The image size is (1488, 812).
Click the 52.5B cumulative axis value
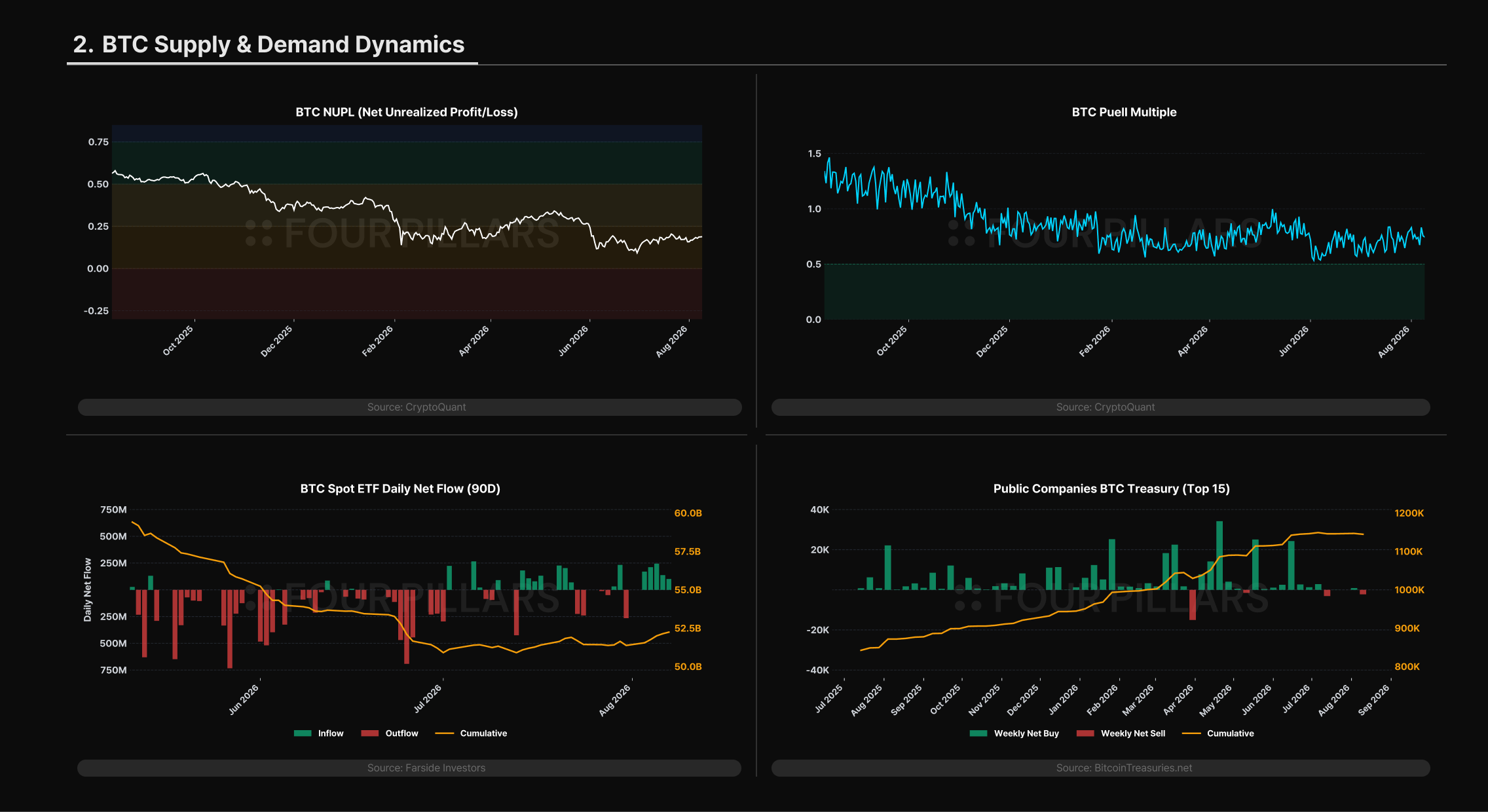pos(688,628)
